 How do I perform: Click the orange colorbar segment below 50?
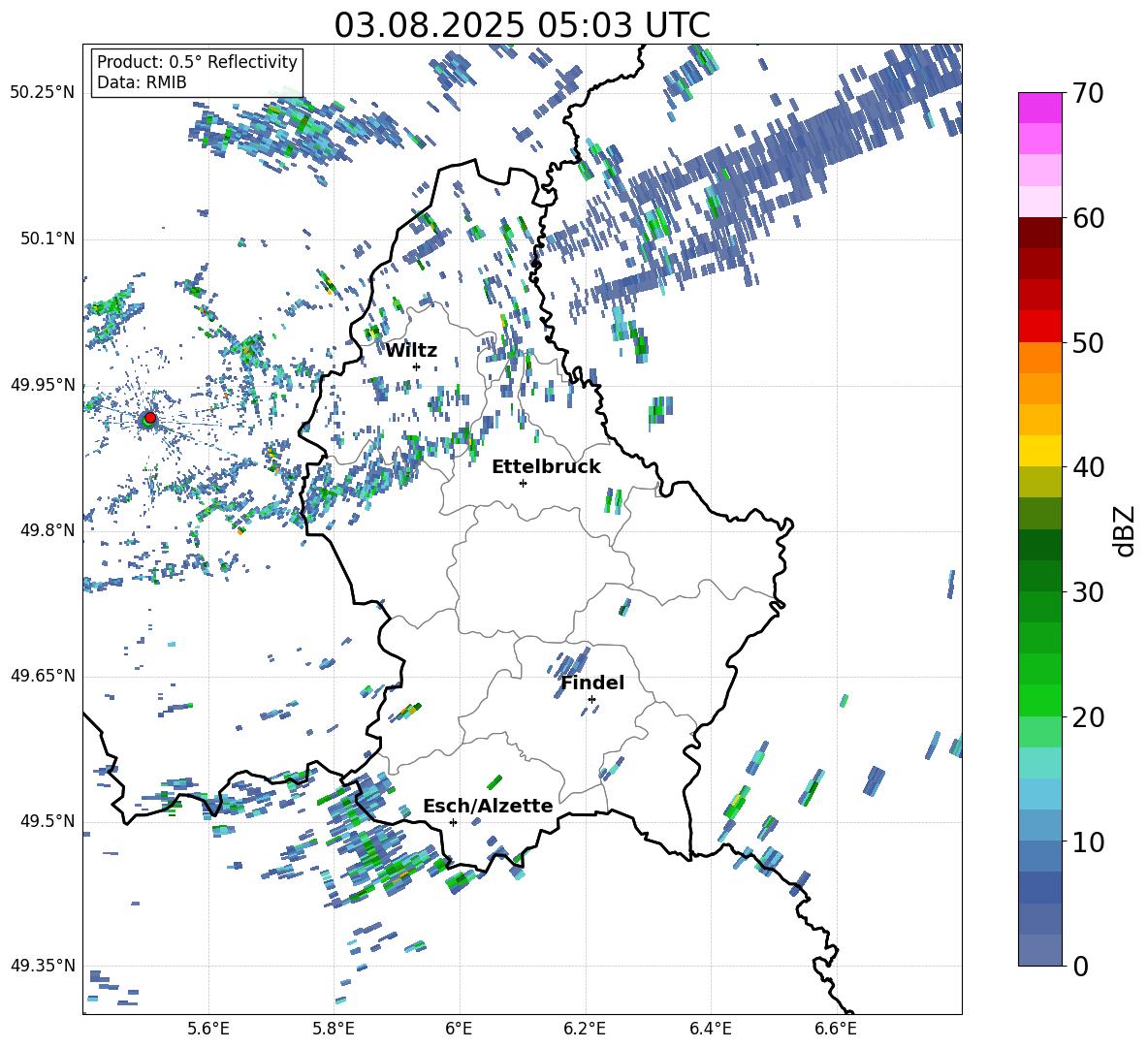click(x=1039, y=357)
